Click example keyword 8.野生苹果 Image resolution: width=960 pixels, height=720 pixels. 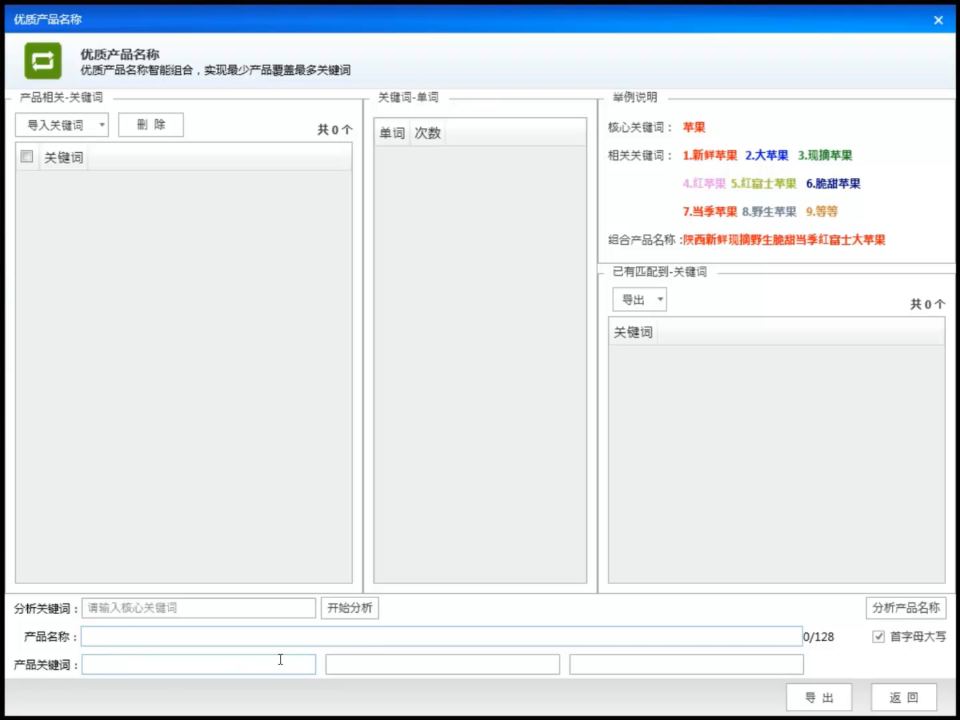[x=769, y=212]
